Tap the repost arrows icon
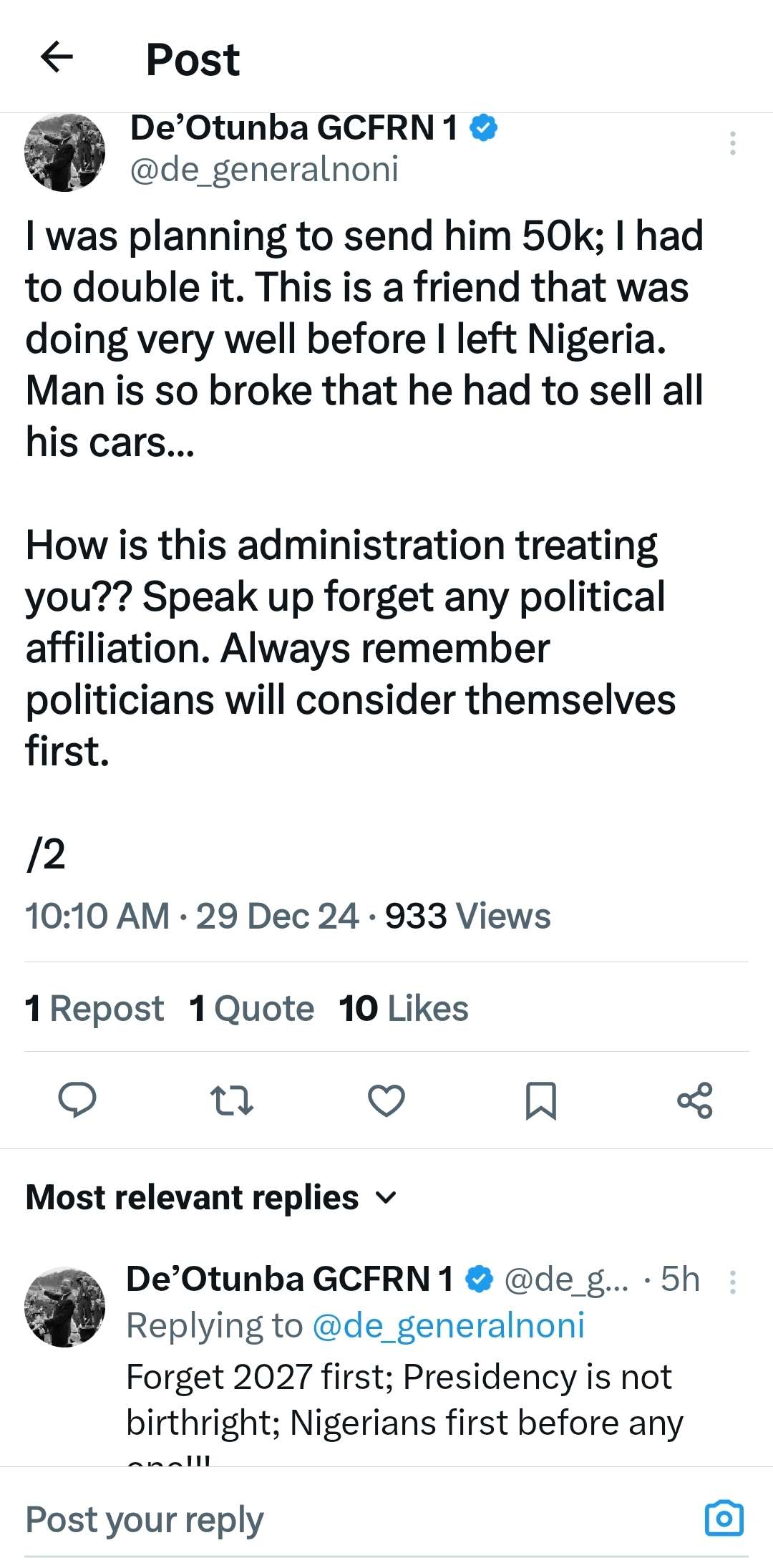The height and width of the screenshot is (1568, 773). point(231,1100)
